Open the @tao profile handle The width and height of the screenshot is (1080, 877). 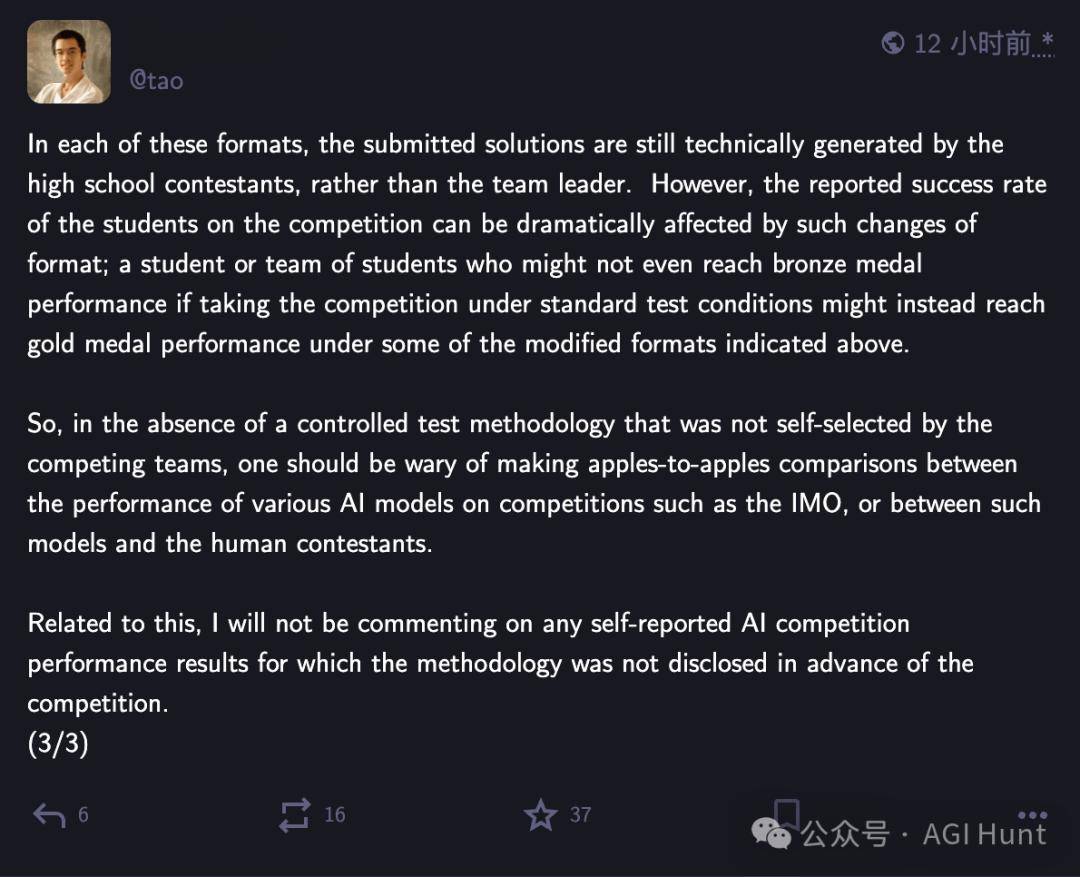[156, 81]
